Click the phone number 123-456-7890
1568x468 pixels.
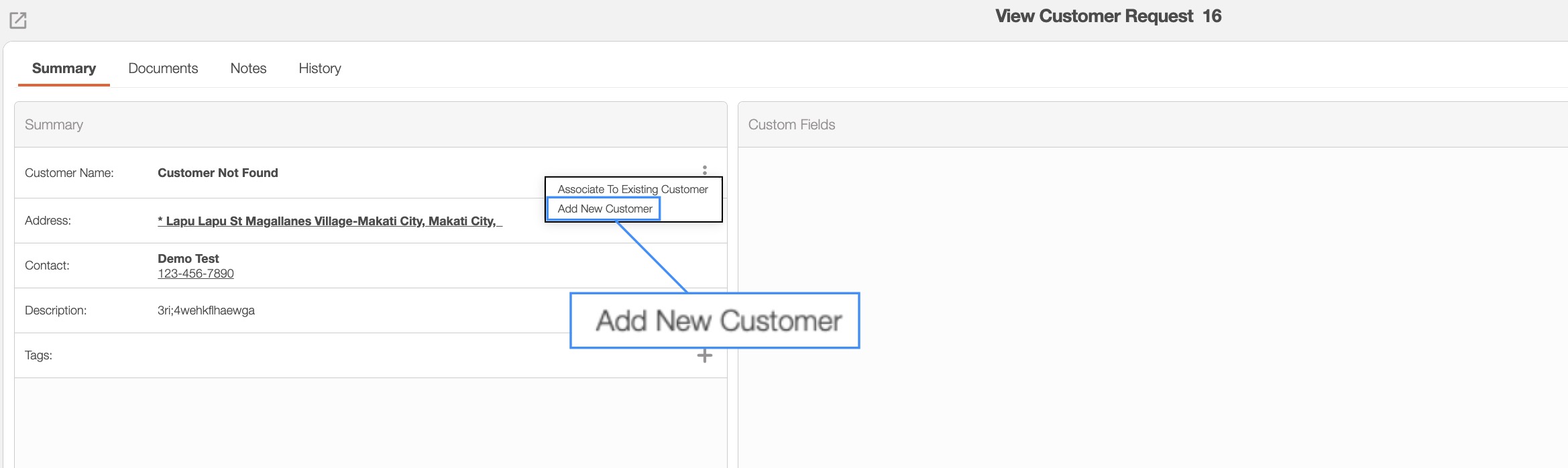click(196, 274)
